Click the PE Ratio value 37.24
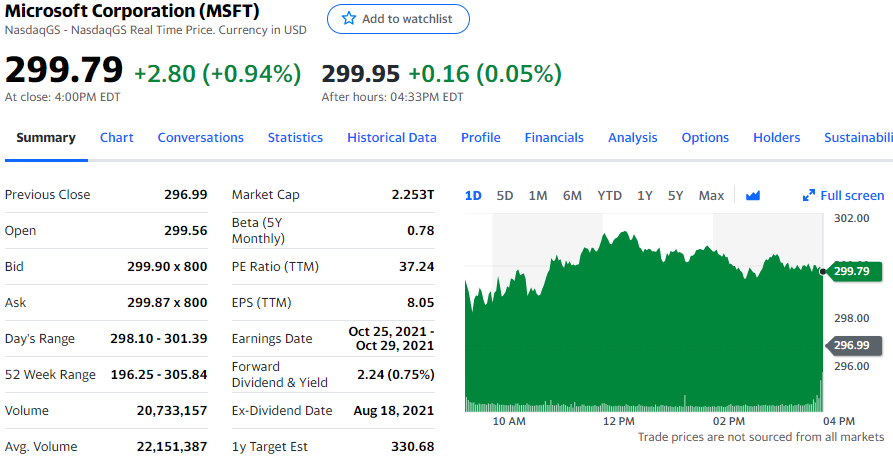This screenshot has width=893, height=461. tap(417, 266)
